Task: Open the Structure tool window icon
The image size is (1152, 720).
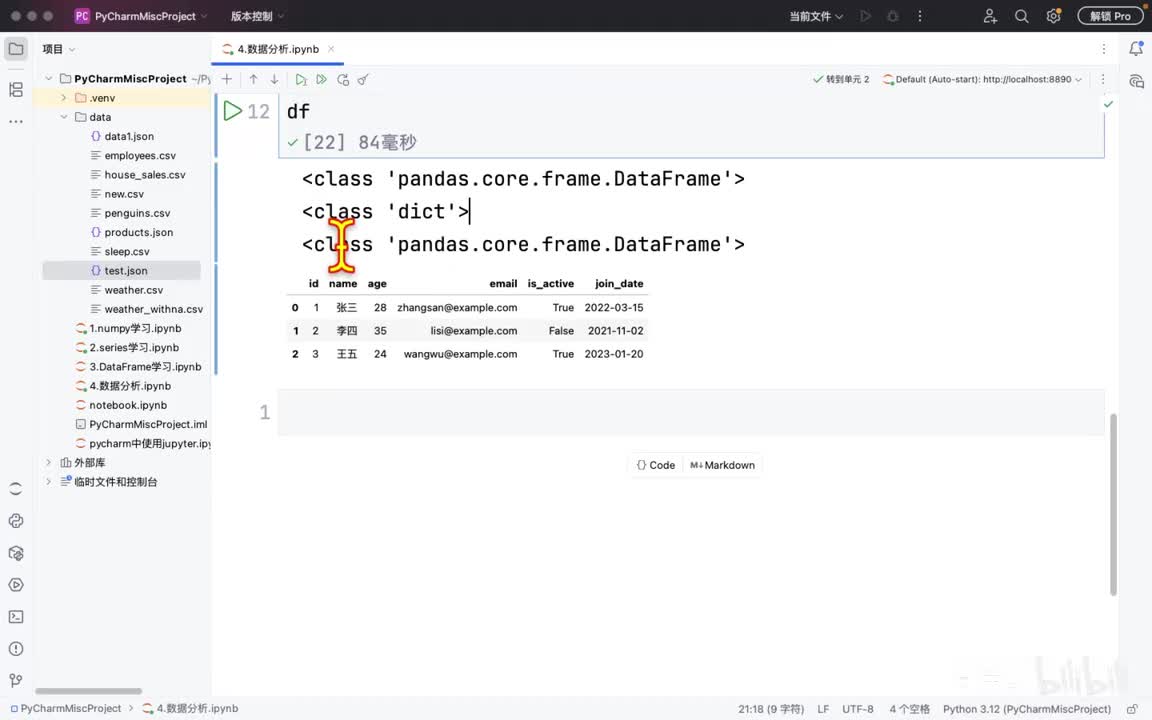Action: click(15, 90)
